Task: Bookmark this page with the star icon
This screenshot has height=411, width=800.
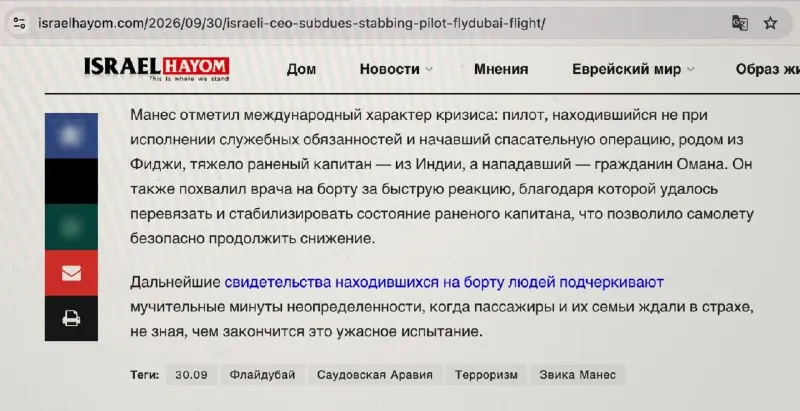Action: (770, 23)
